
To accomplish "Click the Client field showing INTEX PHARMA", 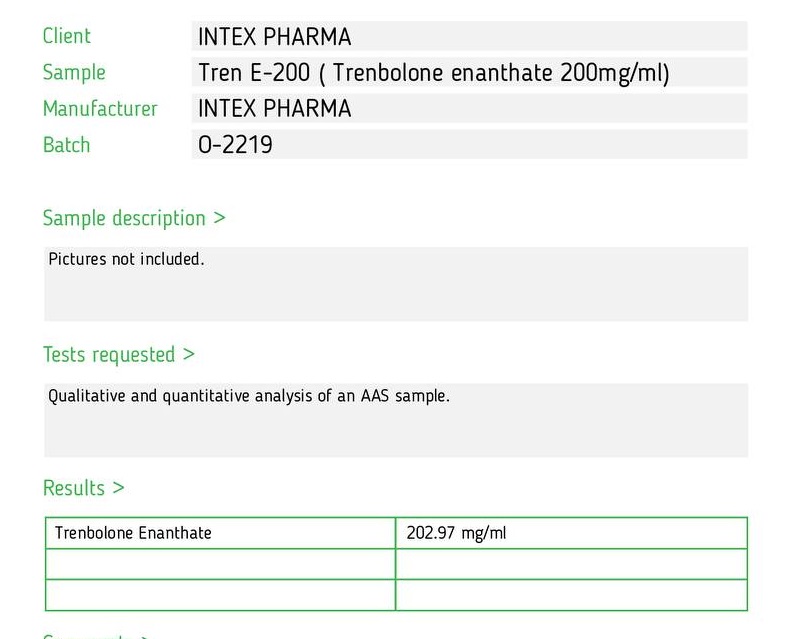I will pyautogui.click(x=469, y=36).
